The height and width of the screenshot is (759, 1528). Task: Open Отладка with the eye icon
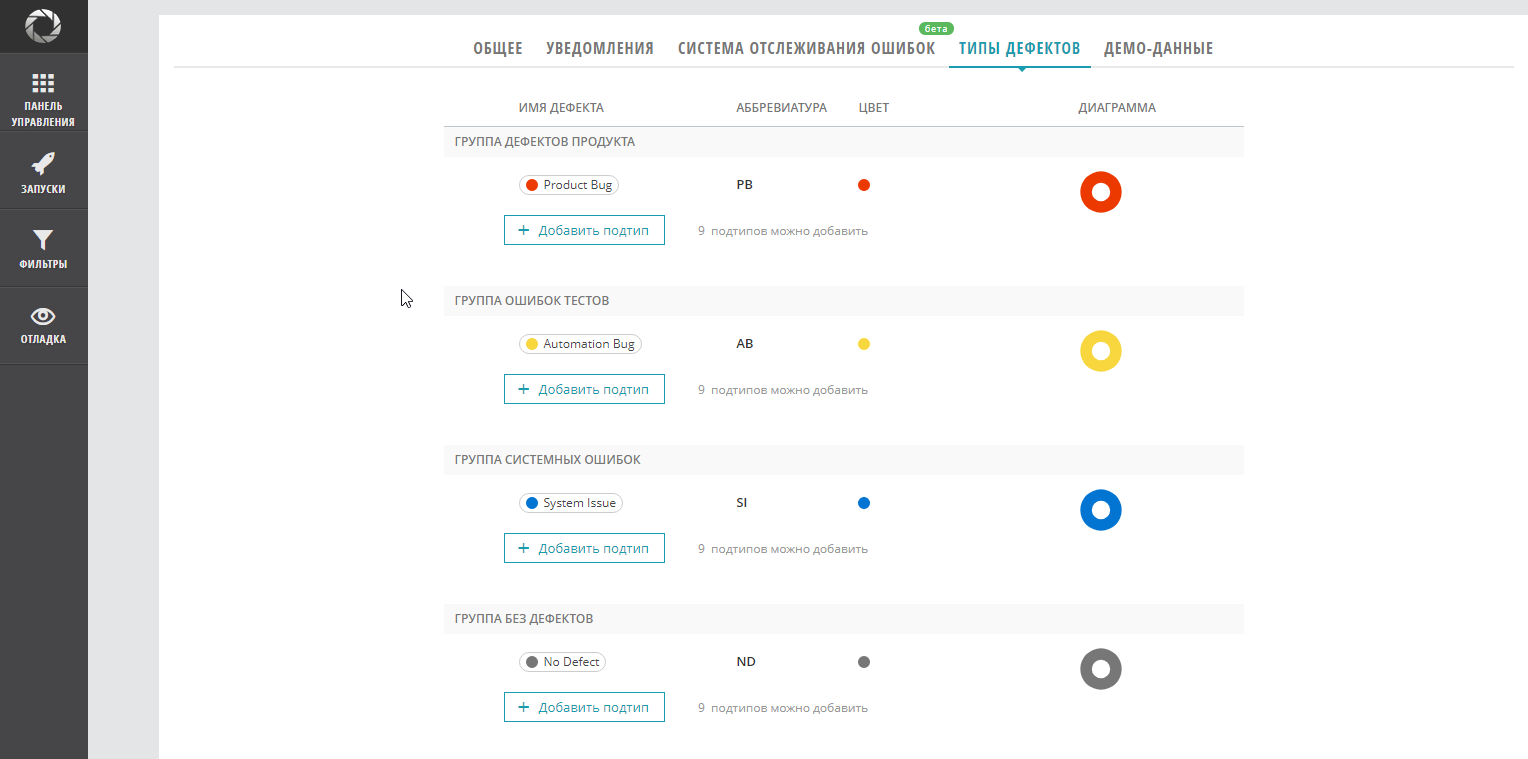[x=44, y=325]
